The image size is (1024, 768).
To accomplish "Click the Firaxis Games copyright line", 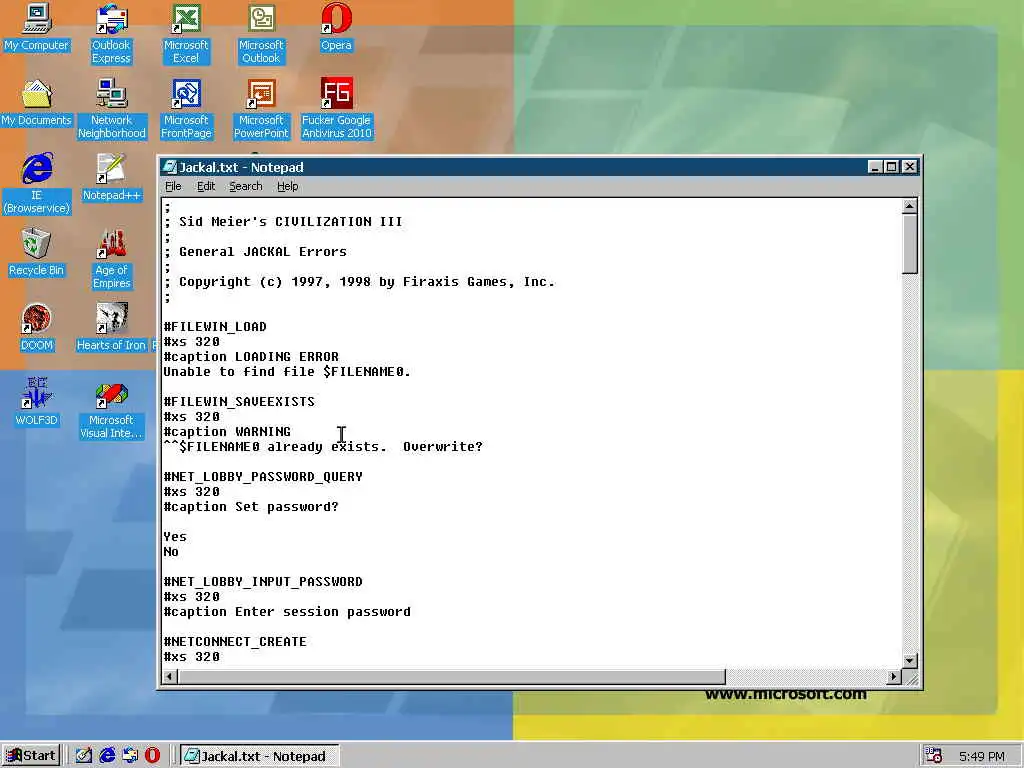I will click(x=359, y=281).
